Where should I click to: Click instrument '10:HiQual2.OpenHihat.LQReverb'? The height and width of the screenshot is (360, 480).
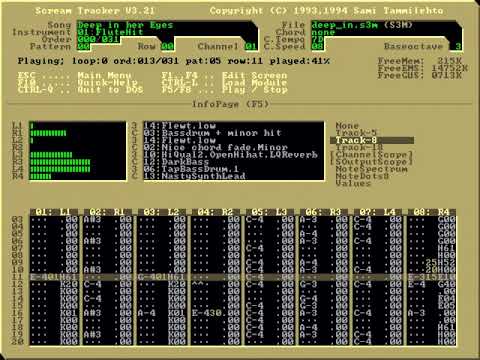(231, 154)
